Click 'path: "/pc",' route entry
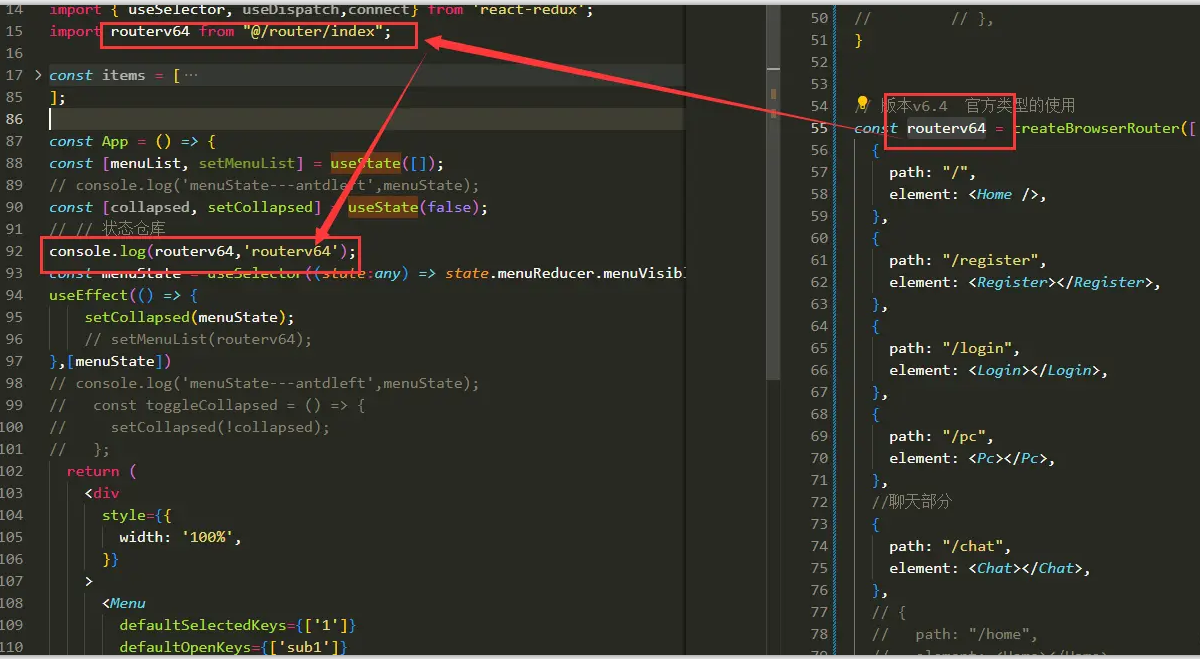Viewport: 1200px width, 659px height. 941,436
